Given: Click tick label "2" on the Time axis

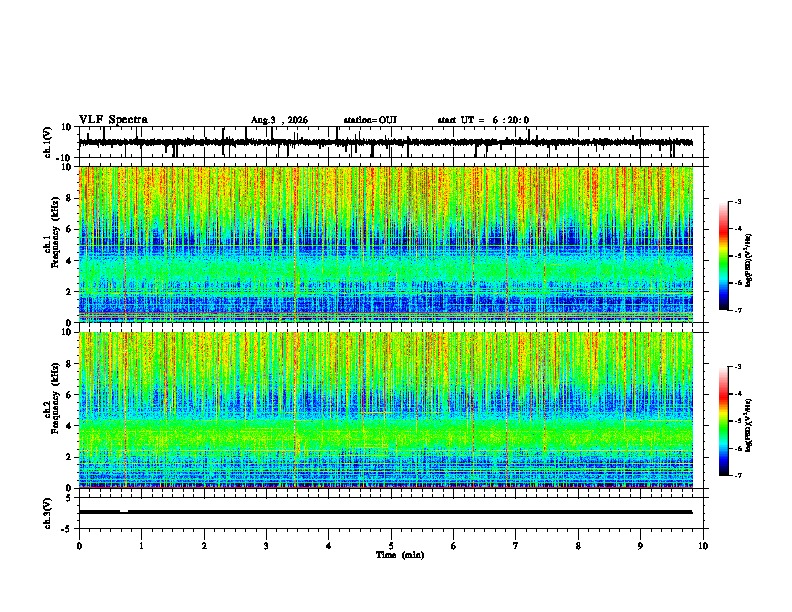Looking at the screenshot, I should tap(204, 546).
